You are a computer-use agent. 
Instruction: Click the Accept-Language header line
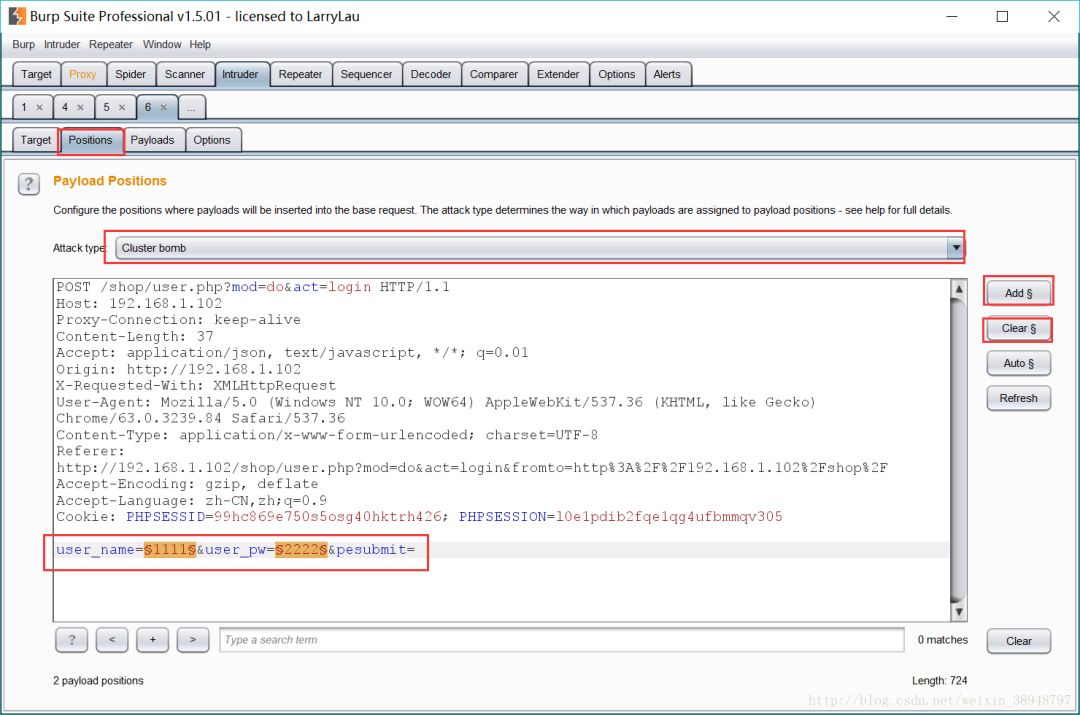[x=191, y=501]
